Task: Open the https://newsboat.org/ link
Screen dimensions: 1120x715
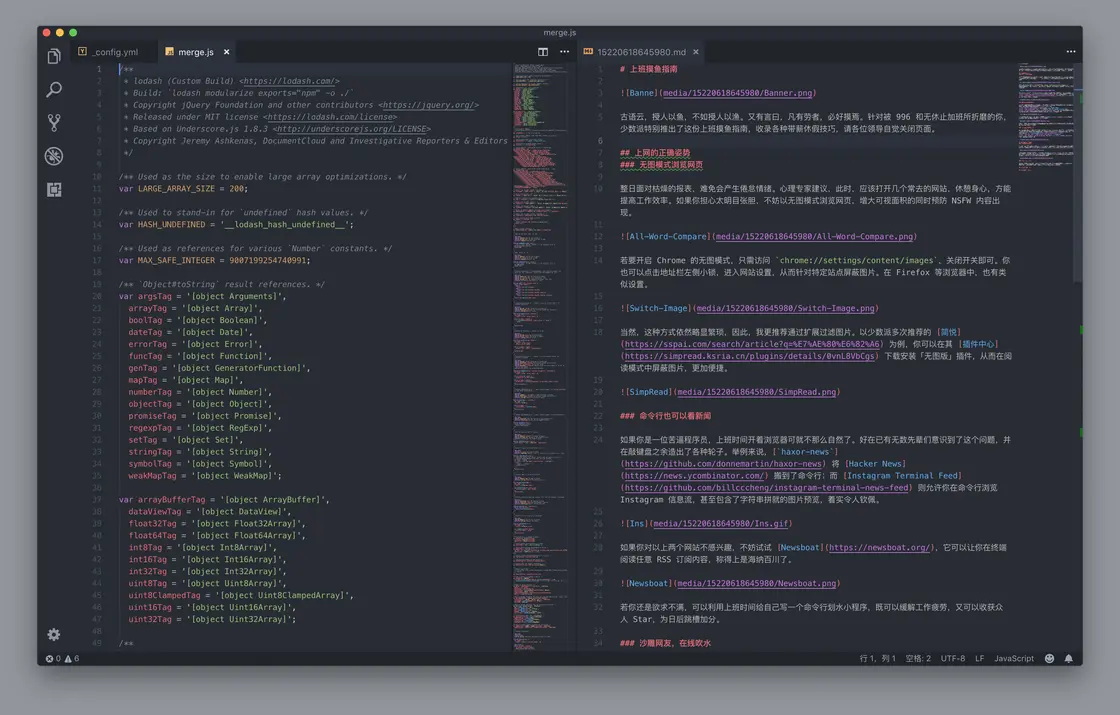Action: 879,548
